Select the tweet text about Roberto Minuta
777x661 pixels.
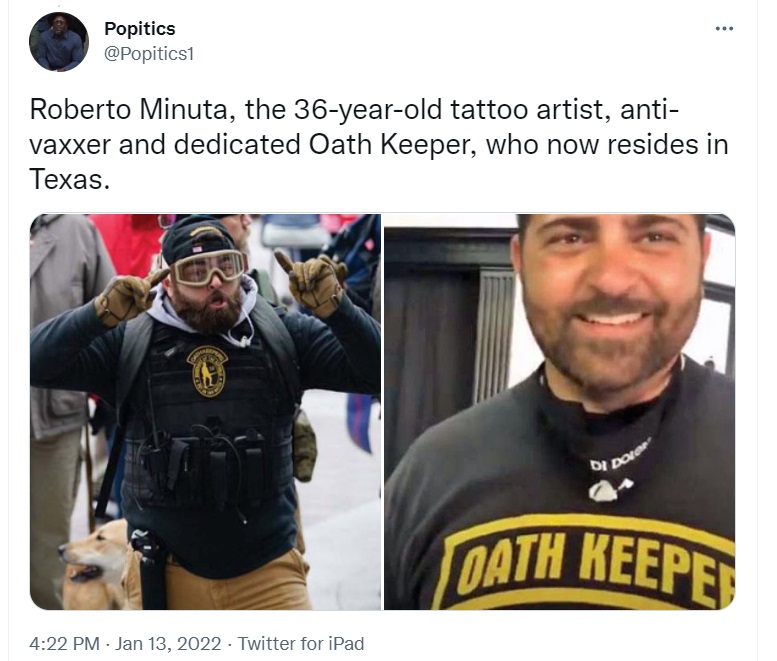(379, 144)
